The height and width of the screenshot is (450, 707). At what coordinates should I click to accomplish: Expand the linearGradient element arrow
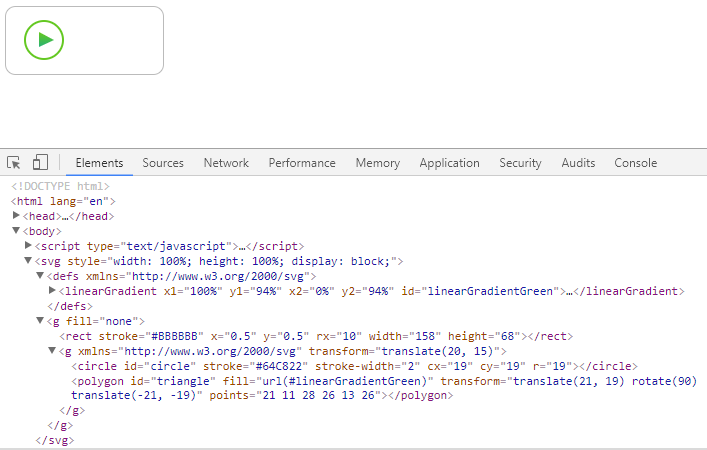pos(52,290)
